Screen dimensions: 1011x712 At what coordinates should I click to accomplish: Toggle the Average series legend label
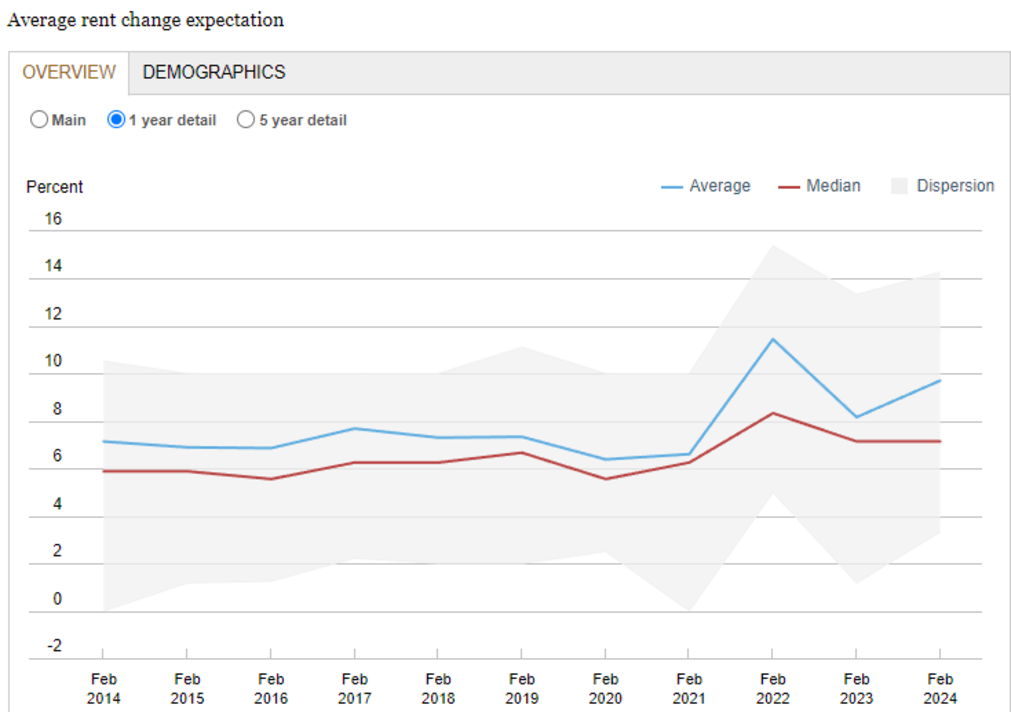(x=719, y=186)
